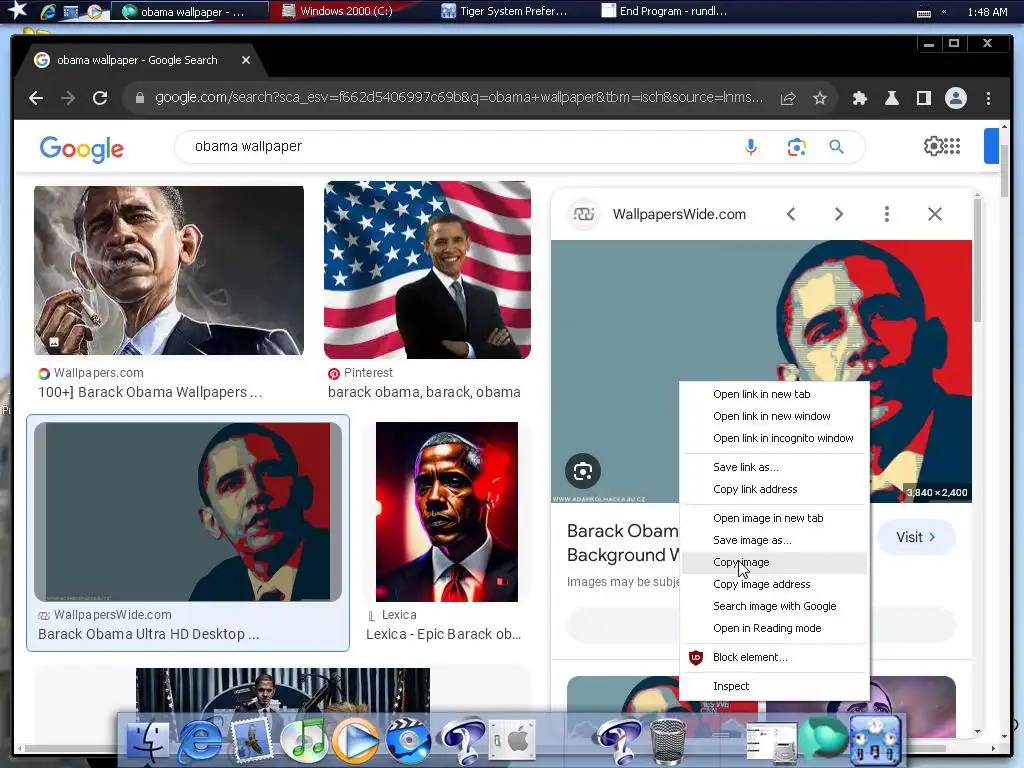This screenshot has height=768, width=1024.
Task: Reload the Google search page
Action: [x=100, y=98]
